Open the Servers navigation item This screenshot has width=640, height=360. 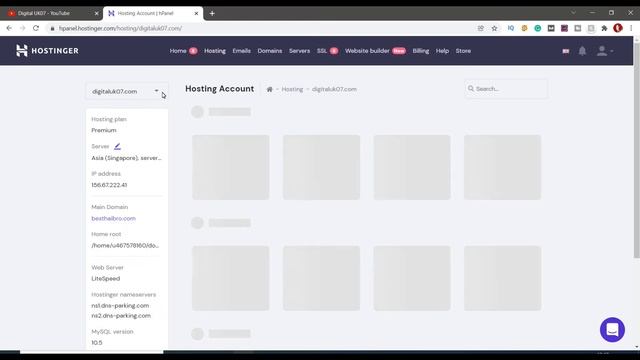[x=299, y=51]
